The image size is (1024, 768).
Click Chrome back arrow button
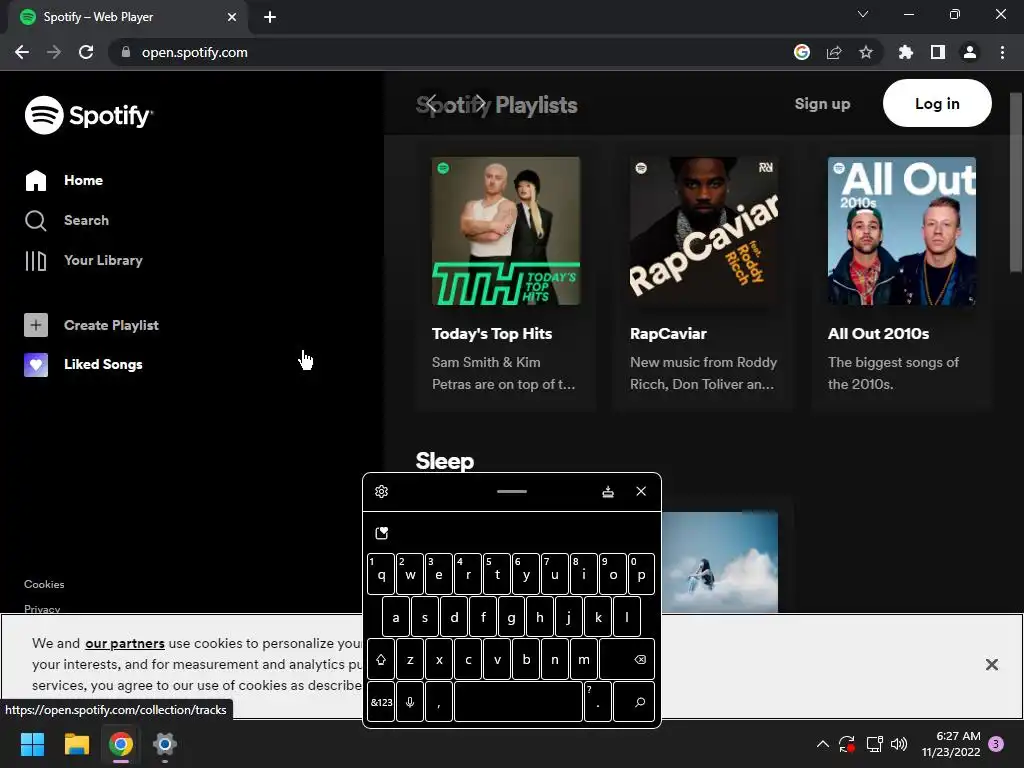click(x=22, y=52)
